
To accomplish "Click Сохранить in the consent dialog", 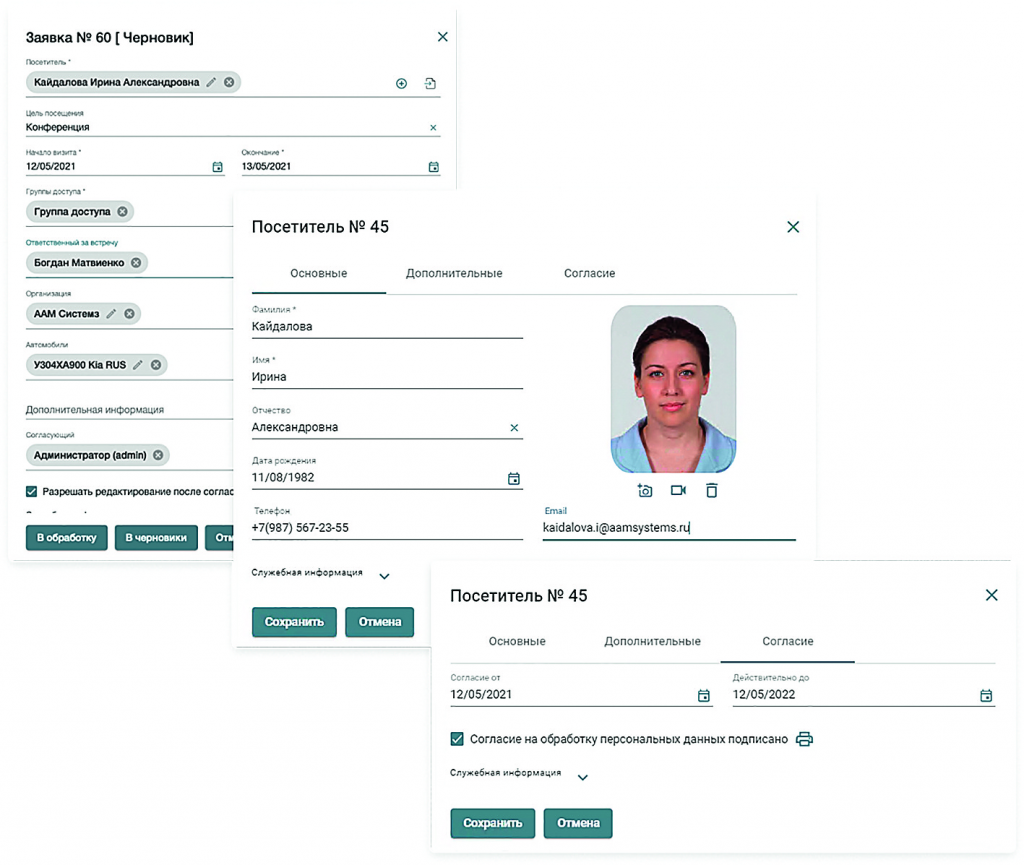I will pyautogui.click(x=492, y=823).
